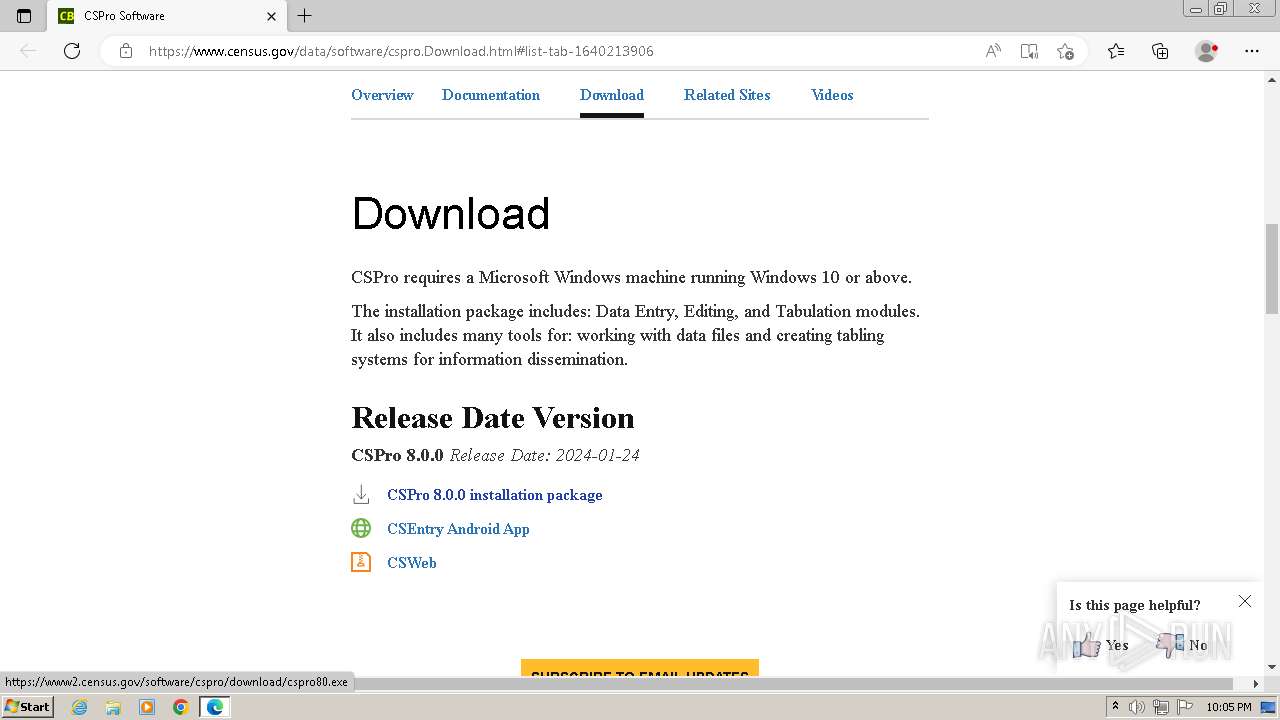
Task: Open File Explorer from the taskbar
Action: tap(113, 707)
